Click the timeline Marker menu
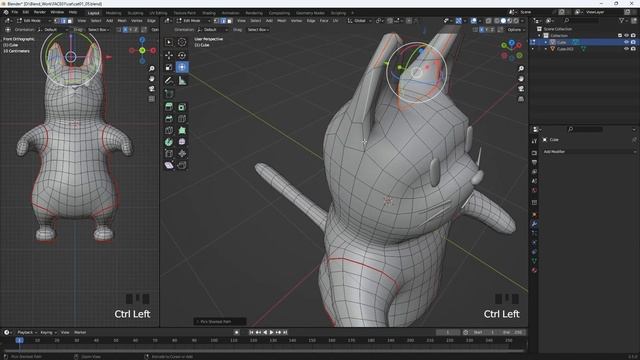 80,332
